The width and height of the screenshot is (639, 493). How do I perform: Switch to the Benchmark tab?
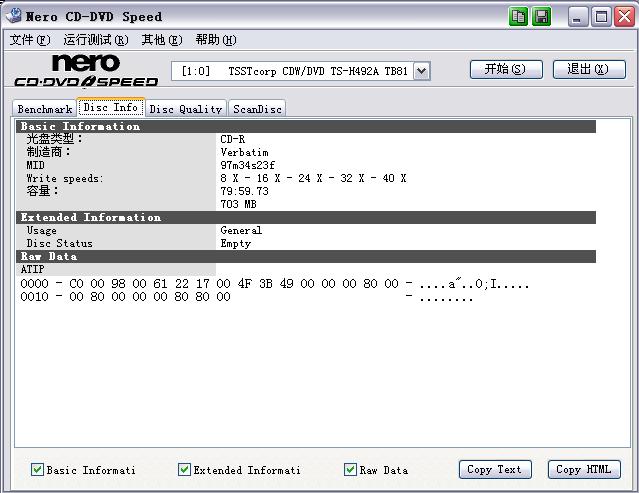[45, 109]
